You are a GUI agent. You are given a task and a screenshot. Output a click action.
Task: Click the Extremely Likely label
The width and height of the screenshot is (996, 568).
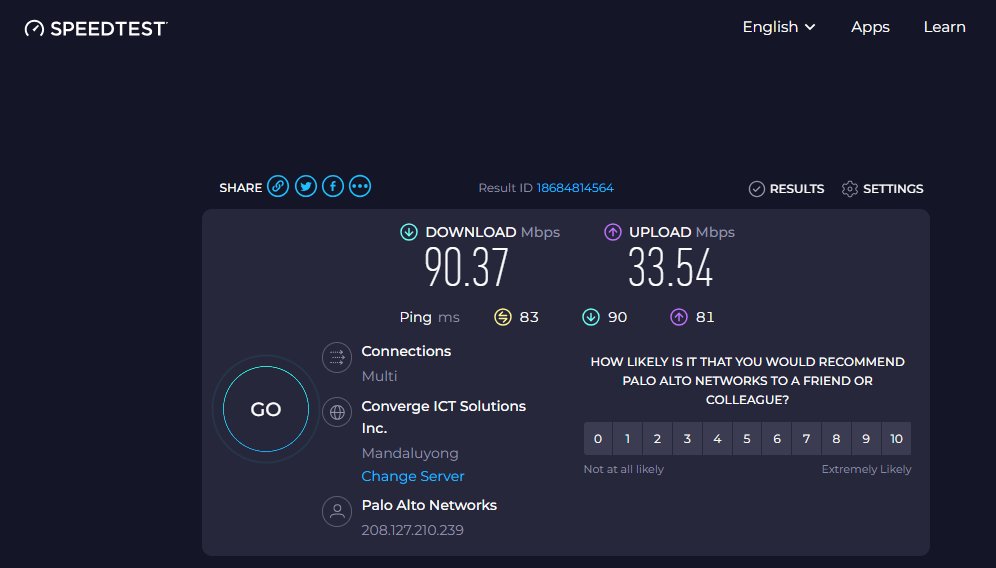pos(866,469)
